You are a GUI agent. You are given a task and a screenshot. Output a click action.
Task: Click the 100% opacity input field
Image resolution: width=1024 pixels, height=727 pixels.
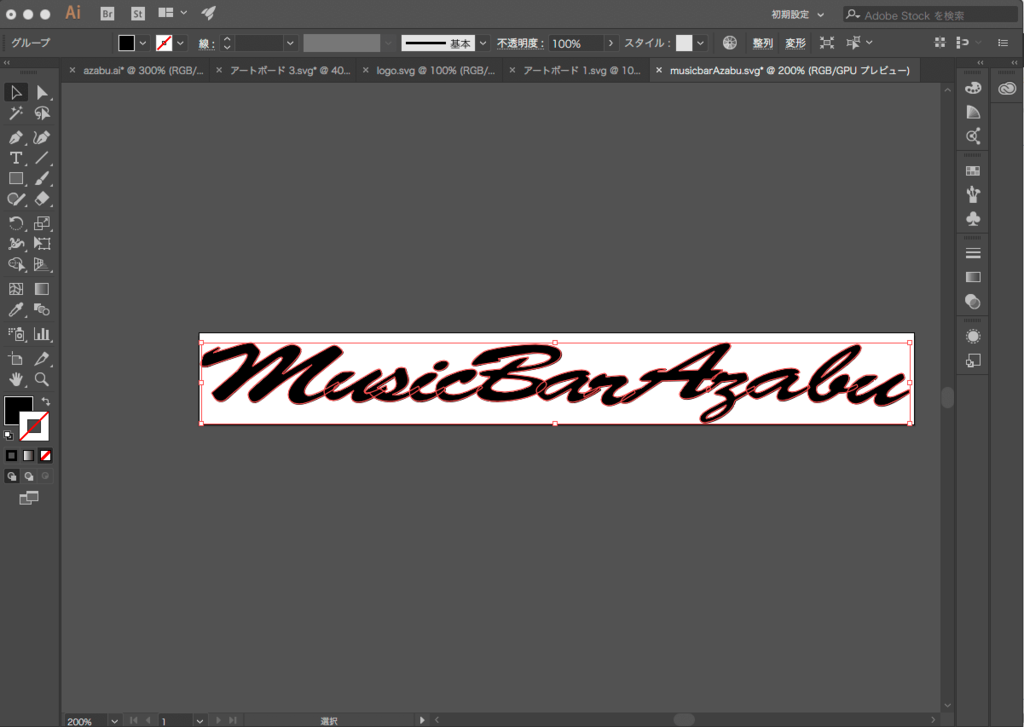[575, 43]
